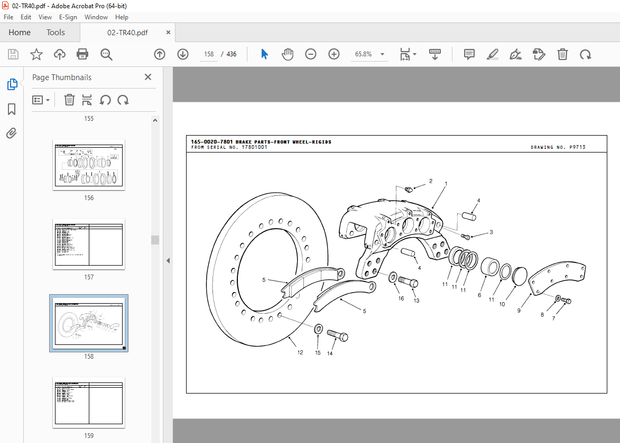Select page 158 thumbnail

click(x=89, y=323)
